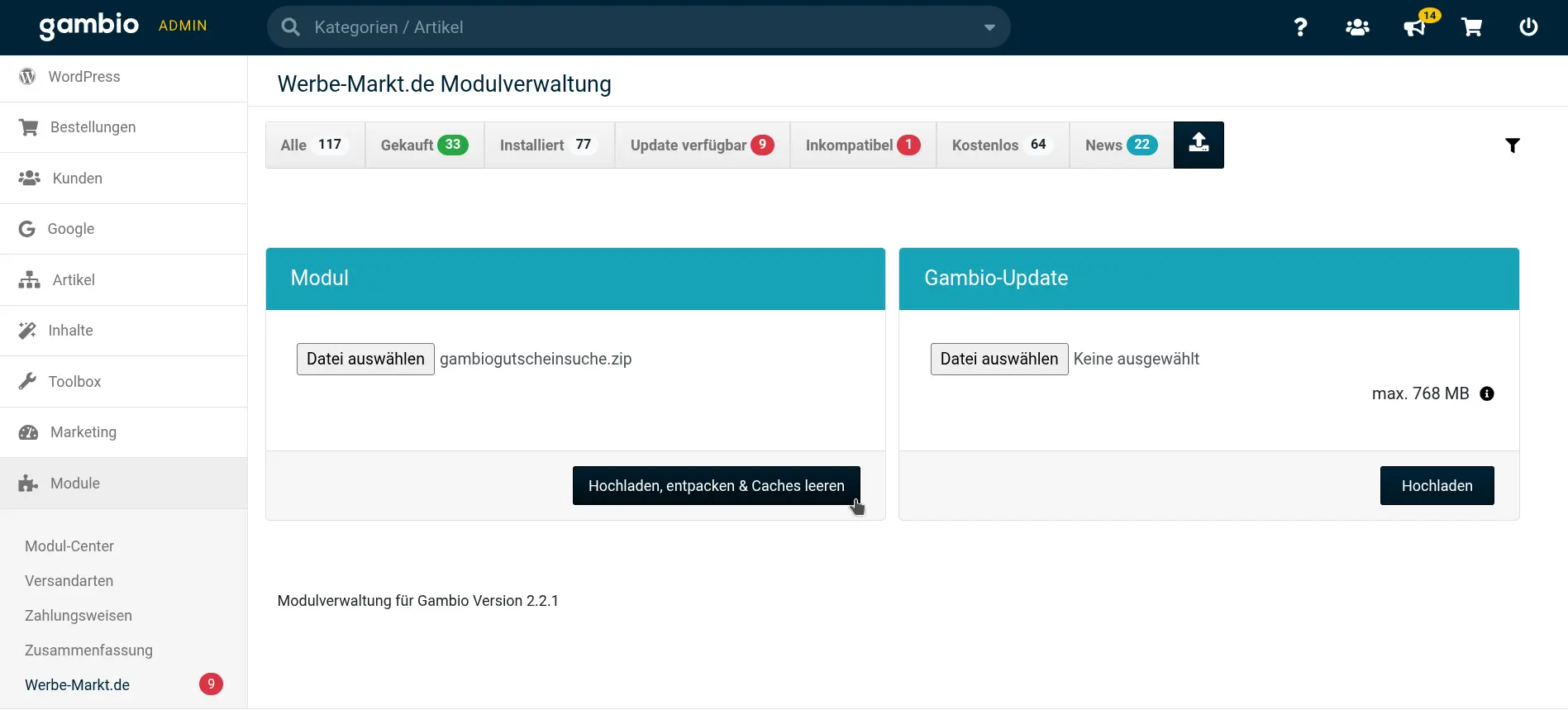Choose file in Modul panel
Viewport: 1568px width, 710px height.
(x=365, y=359)
